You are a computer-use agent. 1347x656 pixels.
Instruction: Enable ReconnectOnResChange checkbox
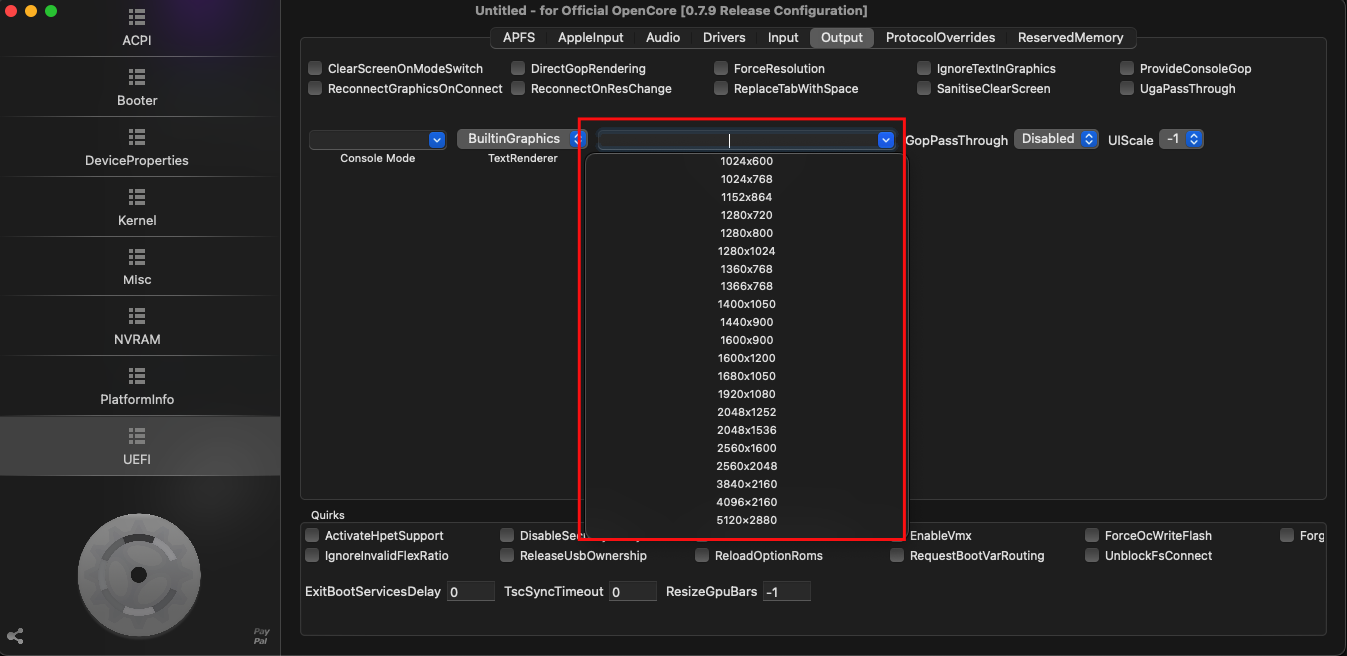pyautogui.click(x=518, y=89)
